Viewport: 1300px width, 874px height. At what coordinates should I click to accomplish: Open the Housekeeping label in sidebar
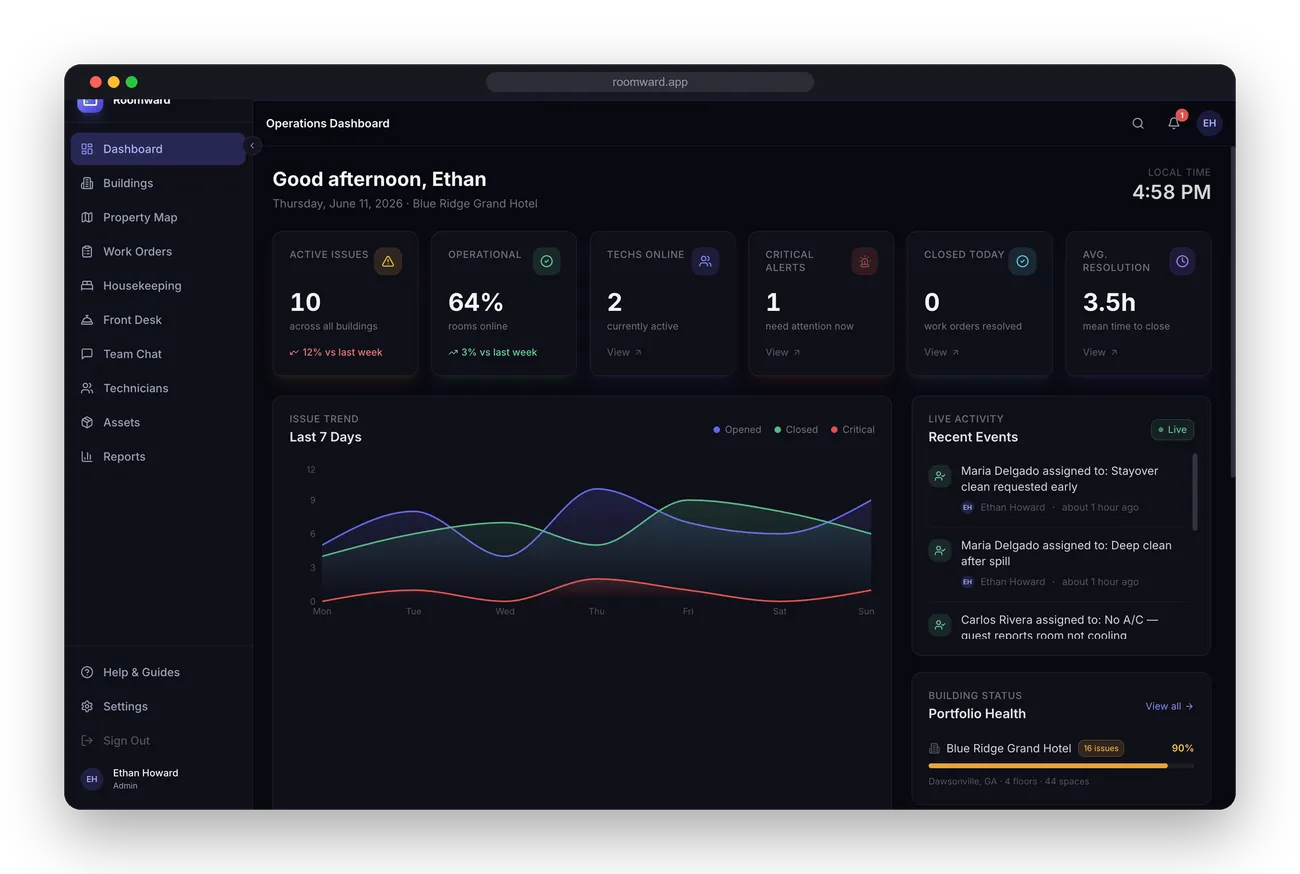142,285
